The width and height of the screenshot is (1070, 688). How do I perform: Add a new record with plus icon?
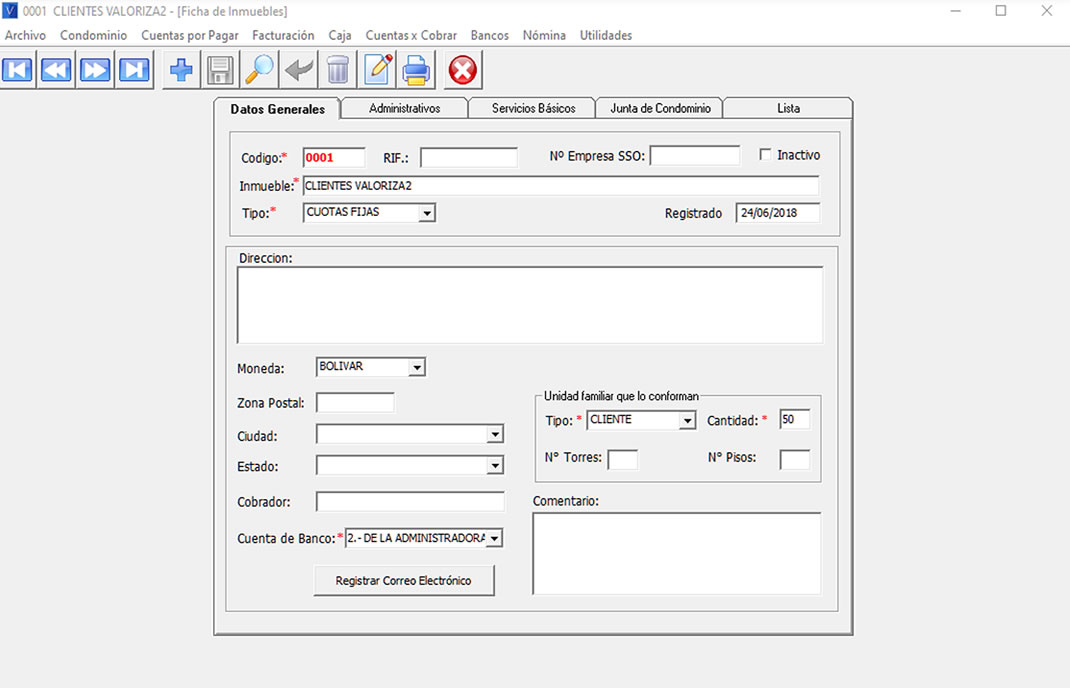coord(181,70)
